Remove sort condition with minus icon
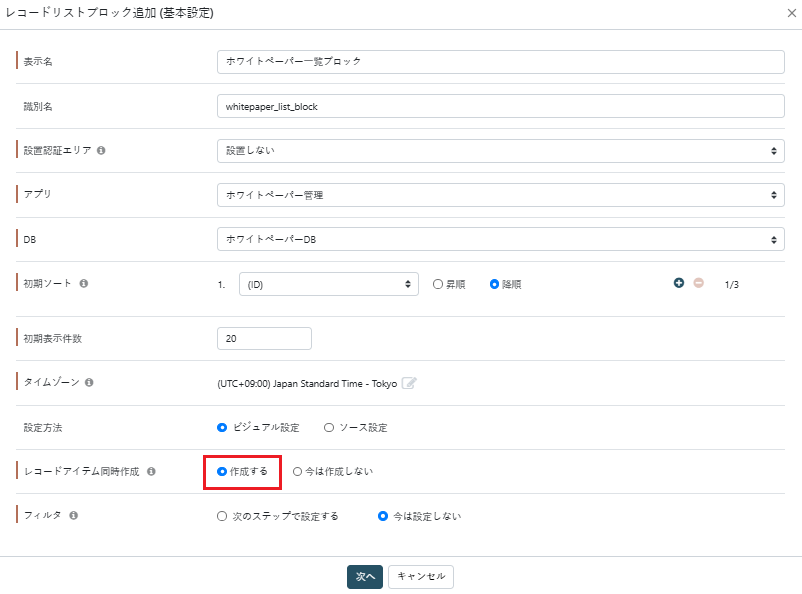 (x=699, y=283)
